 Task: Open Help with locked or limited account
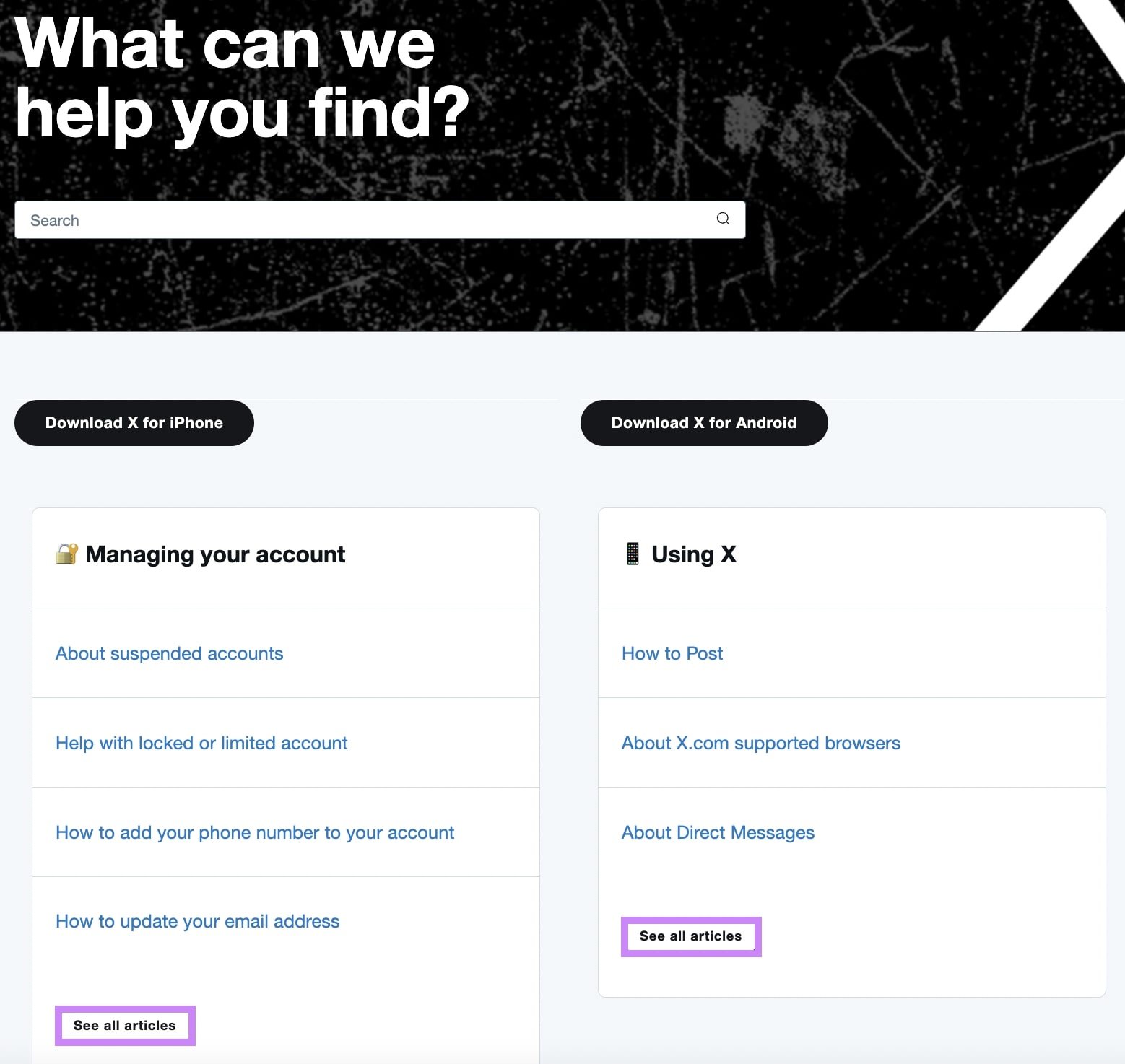pyautogui.click(x=201, y=743)
